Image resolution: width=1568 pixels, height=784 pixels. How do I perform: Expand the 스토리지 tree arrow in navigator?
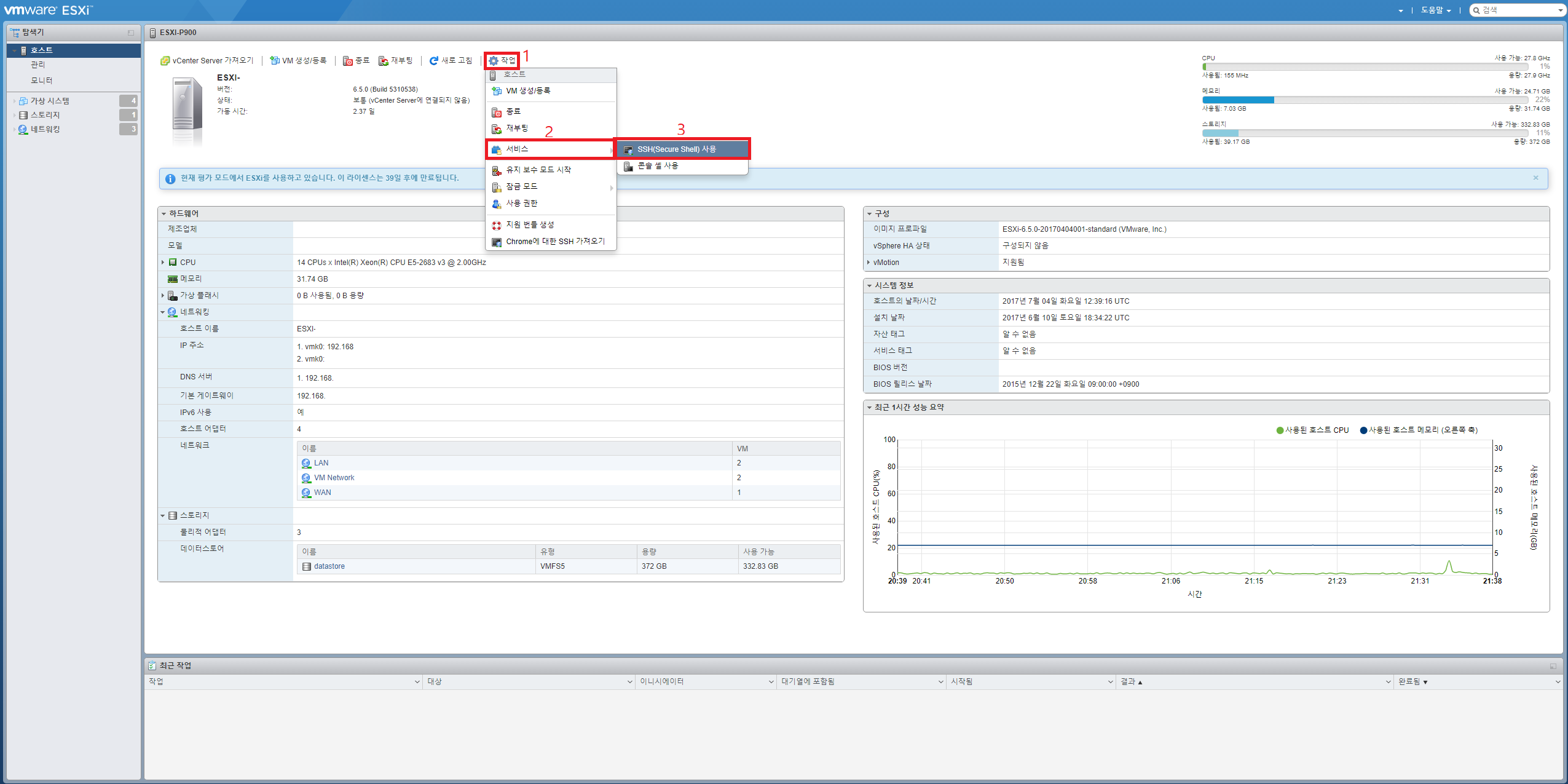(14, 115)
